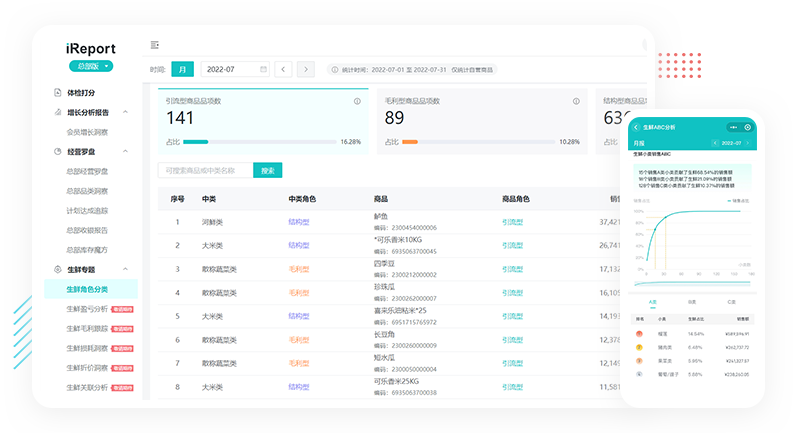Click the 增长分析报告 chart icon

(58, 112)
